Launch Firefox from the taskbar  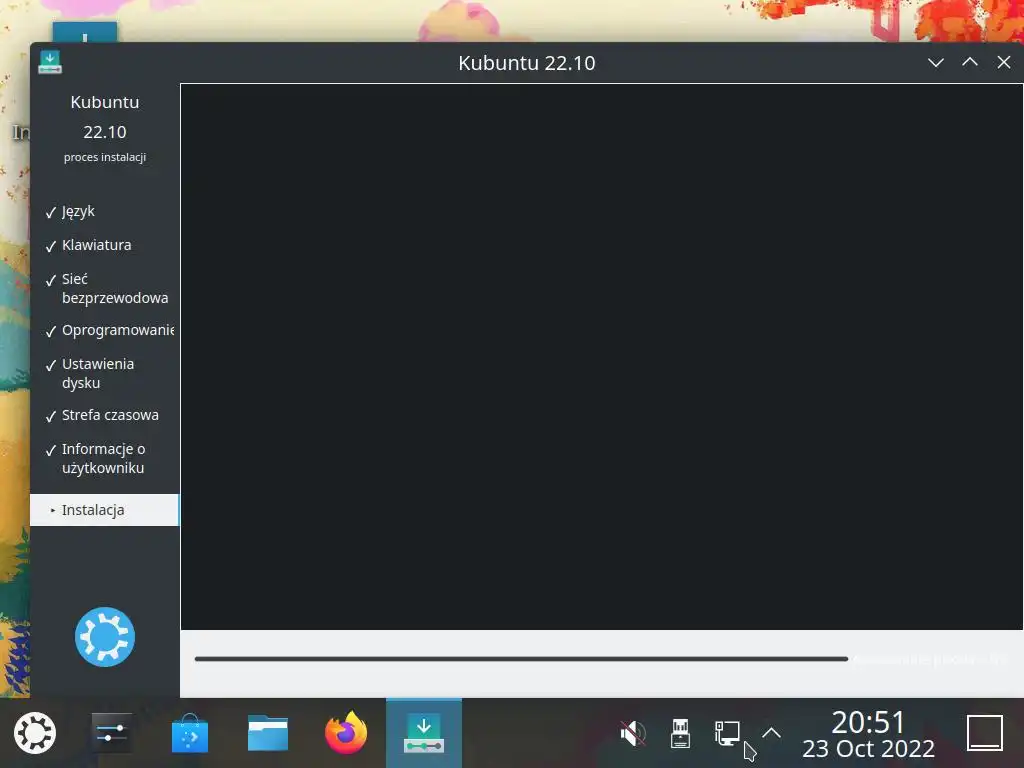pyautogui.click(x=346, y=733)
